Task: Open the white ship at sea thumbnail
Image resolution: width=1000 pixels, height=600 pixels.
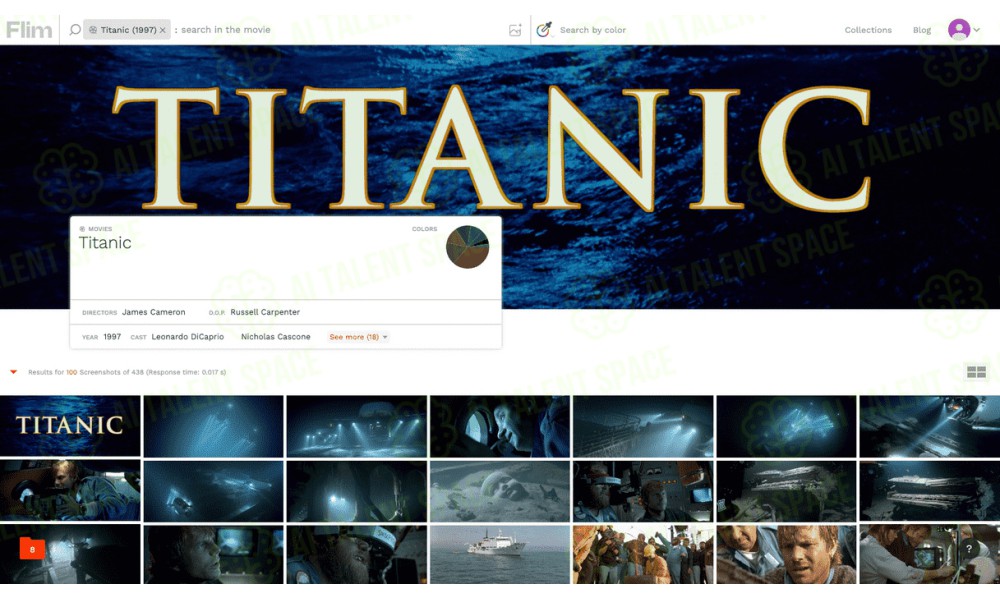Action: [499, 554]
